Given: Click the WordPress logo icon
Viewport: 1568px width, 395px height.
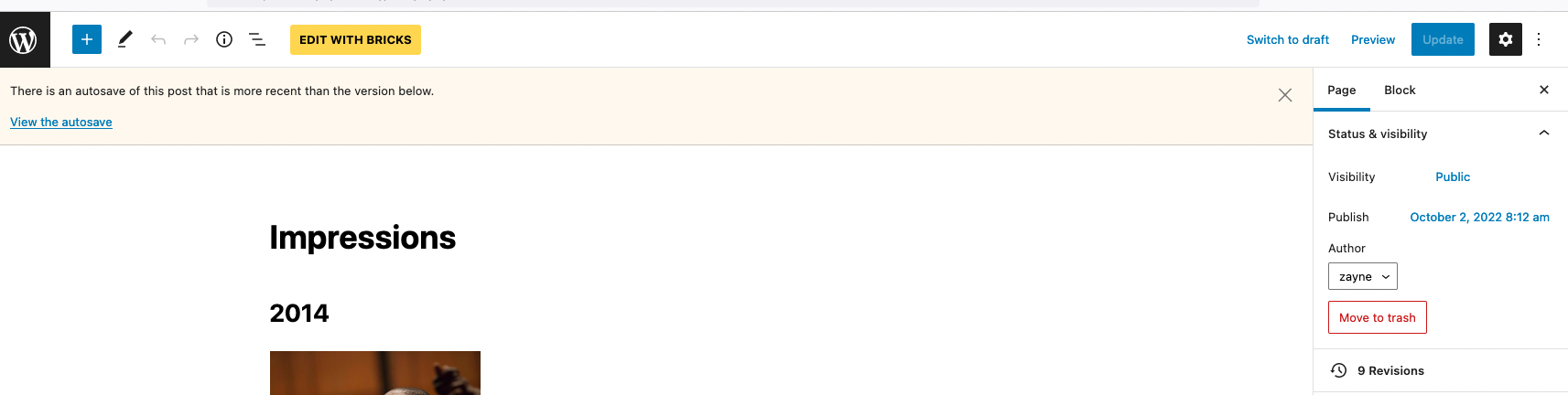Looking at the screenshot, I should pos(24,39).
